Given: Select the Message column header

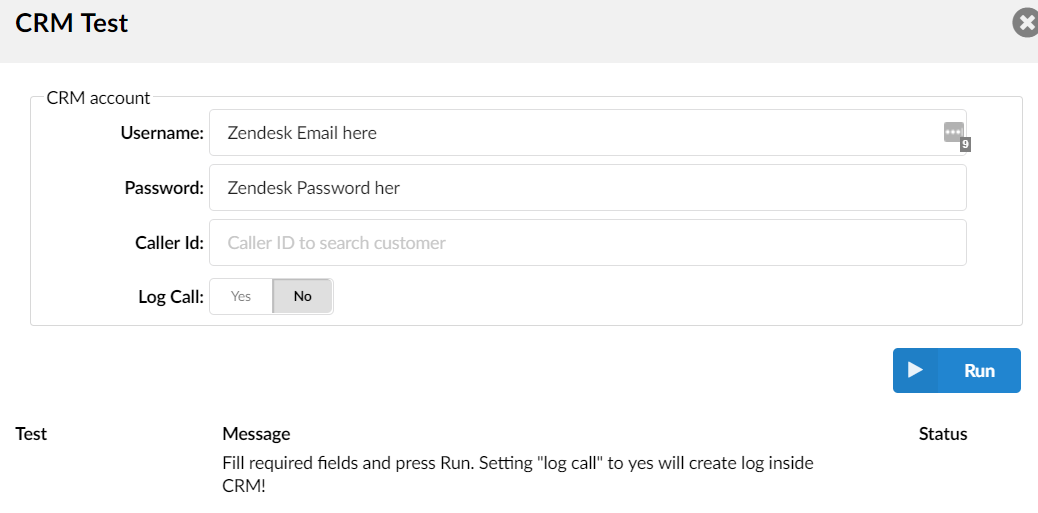Looking at the screenshot, I should coord(256,434).
